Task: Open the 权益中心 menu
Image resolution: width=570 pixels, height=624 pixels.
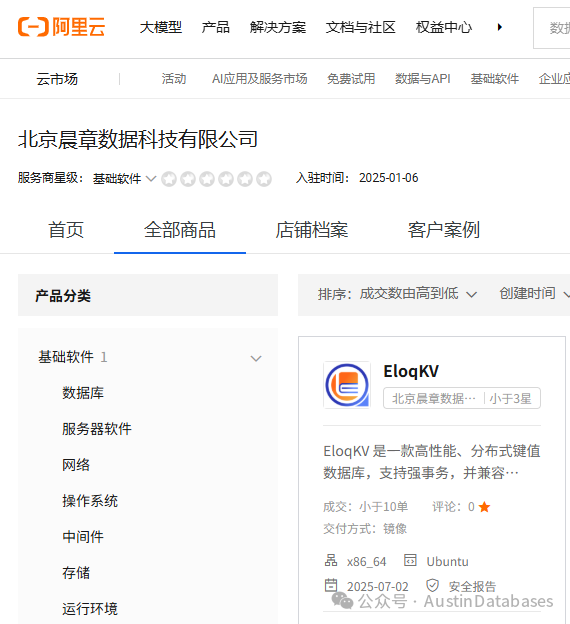Action: (443, 27)
